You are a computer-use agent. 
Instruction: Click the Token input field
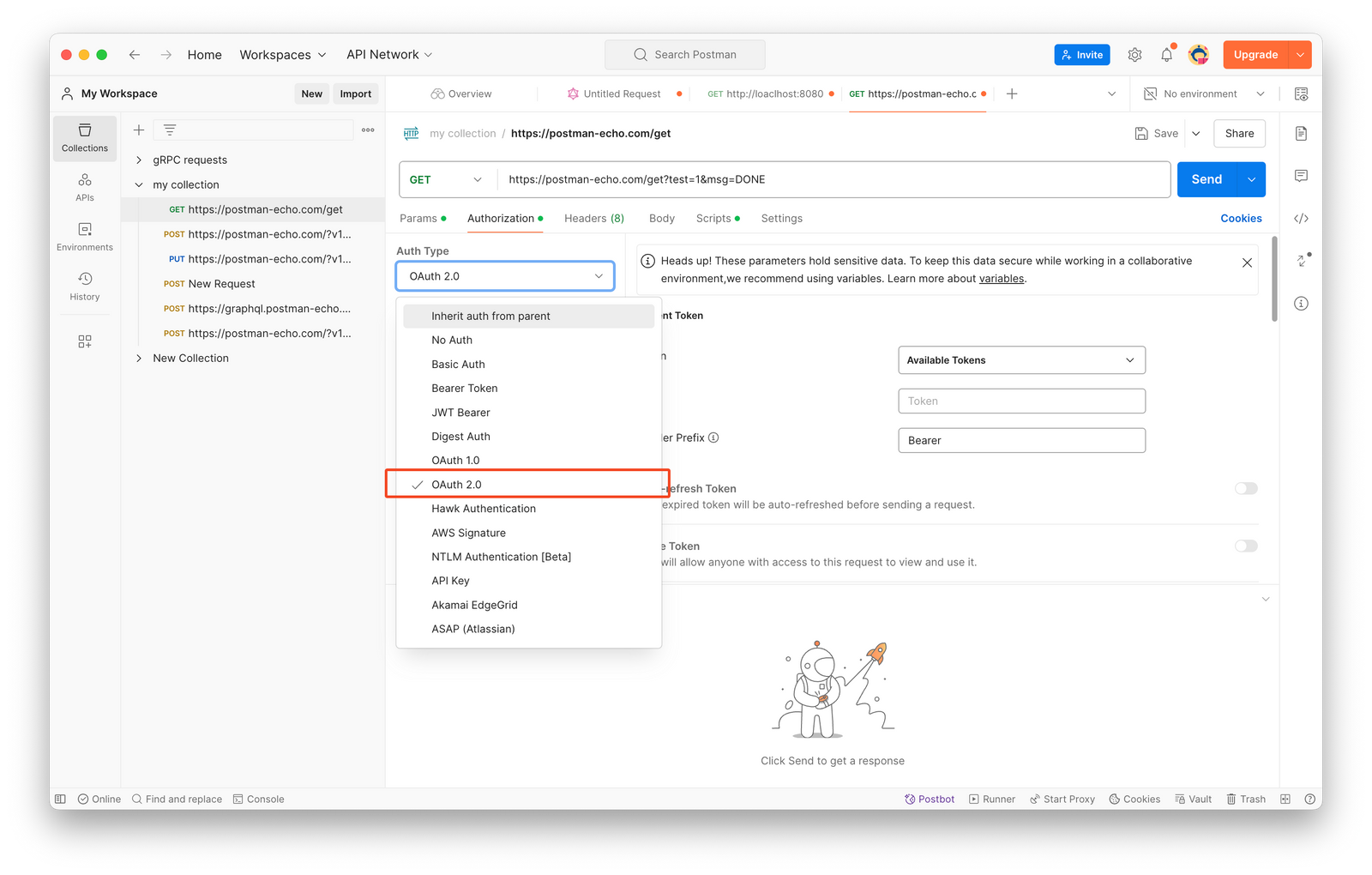tap(1020, 401)
